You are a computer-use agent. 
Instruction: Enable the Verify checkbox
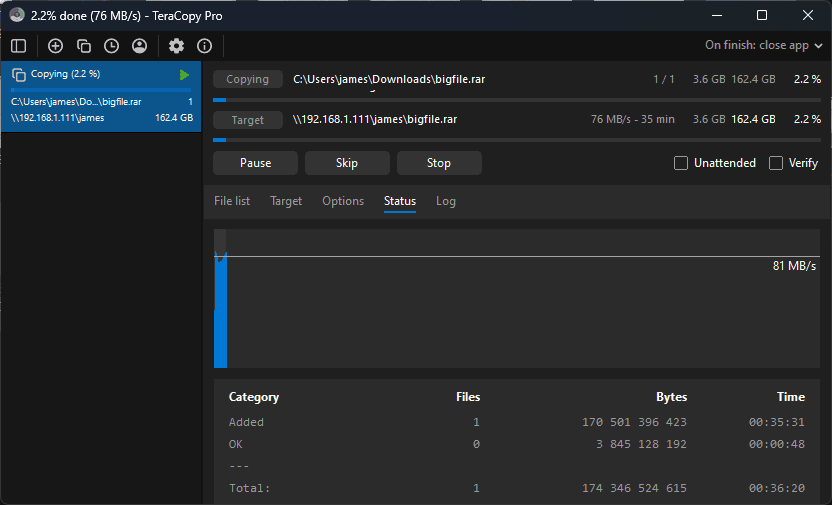click(776, 163)
